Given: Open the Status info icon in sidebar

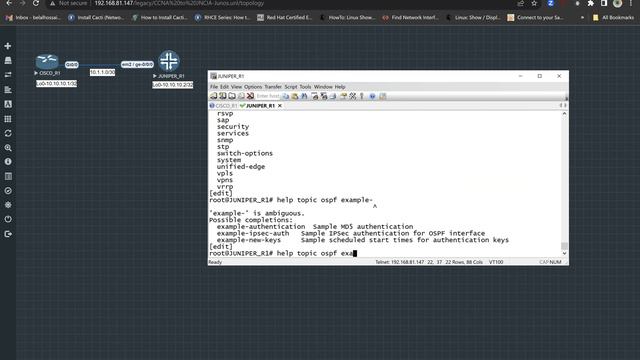Looking at the screenshot, I should tap(8, 162).
